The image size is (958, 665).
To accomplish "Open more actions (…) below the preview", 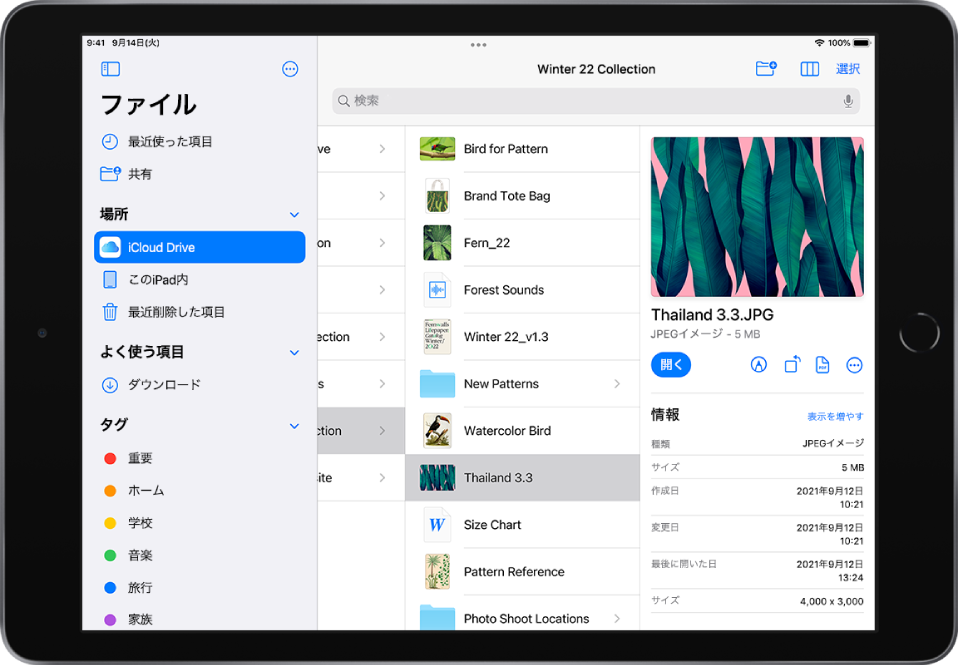I will [x=854, y=365].
